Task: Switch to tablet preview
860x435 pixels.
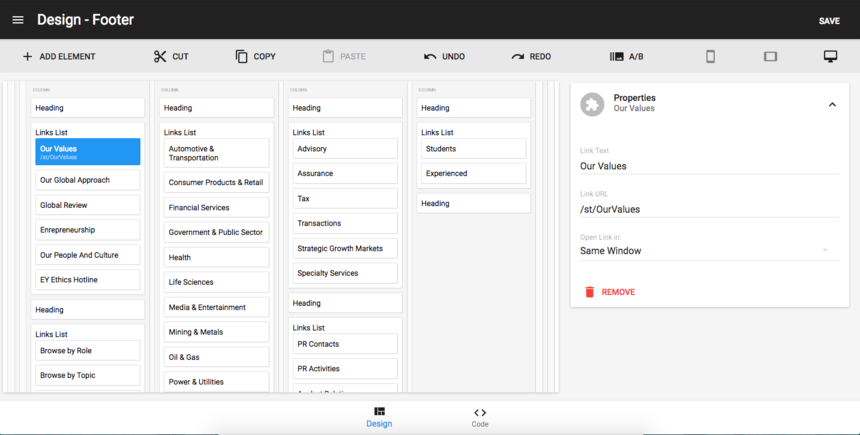Action: pyautogui.click(x=770, y=57)
